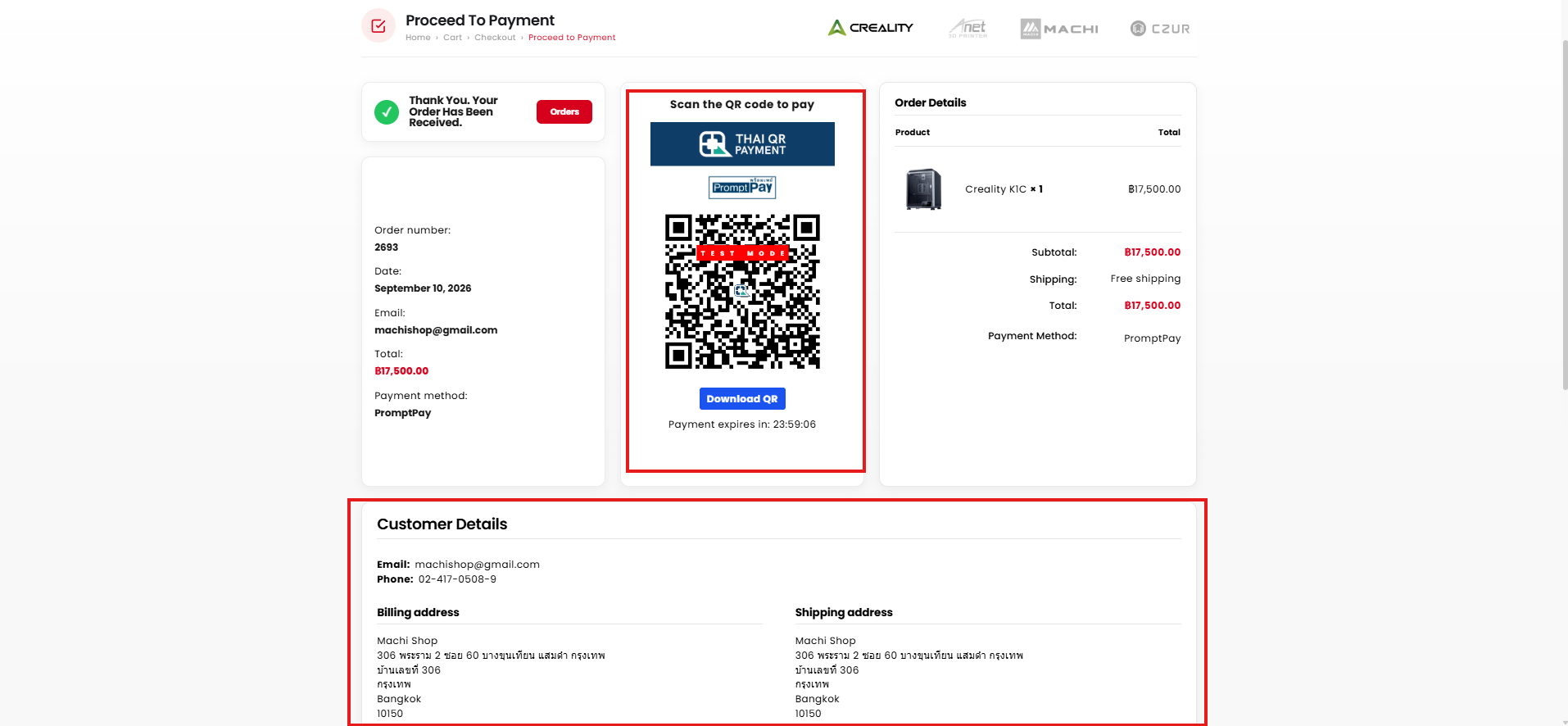Viewport: 1568px width, 726px height.
Task: Open the Machi brand logo
Action: [x=1059, y=29]
